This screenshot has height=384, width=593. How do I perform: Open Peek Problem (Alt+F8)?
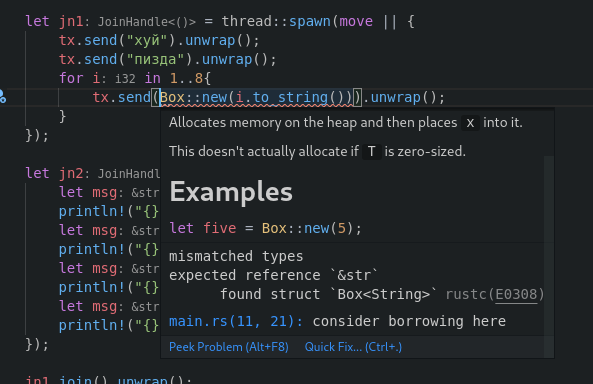pyautogui.click(x=228, y=347)
